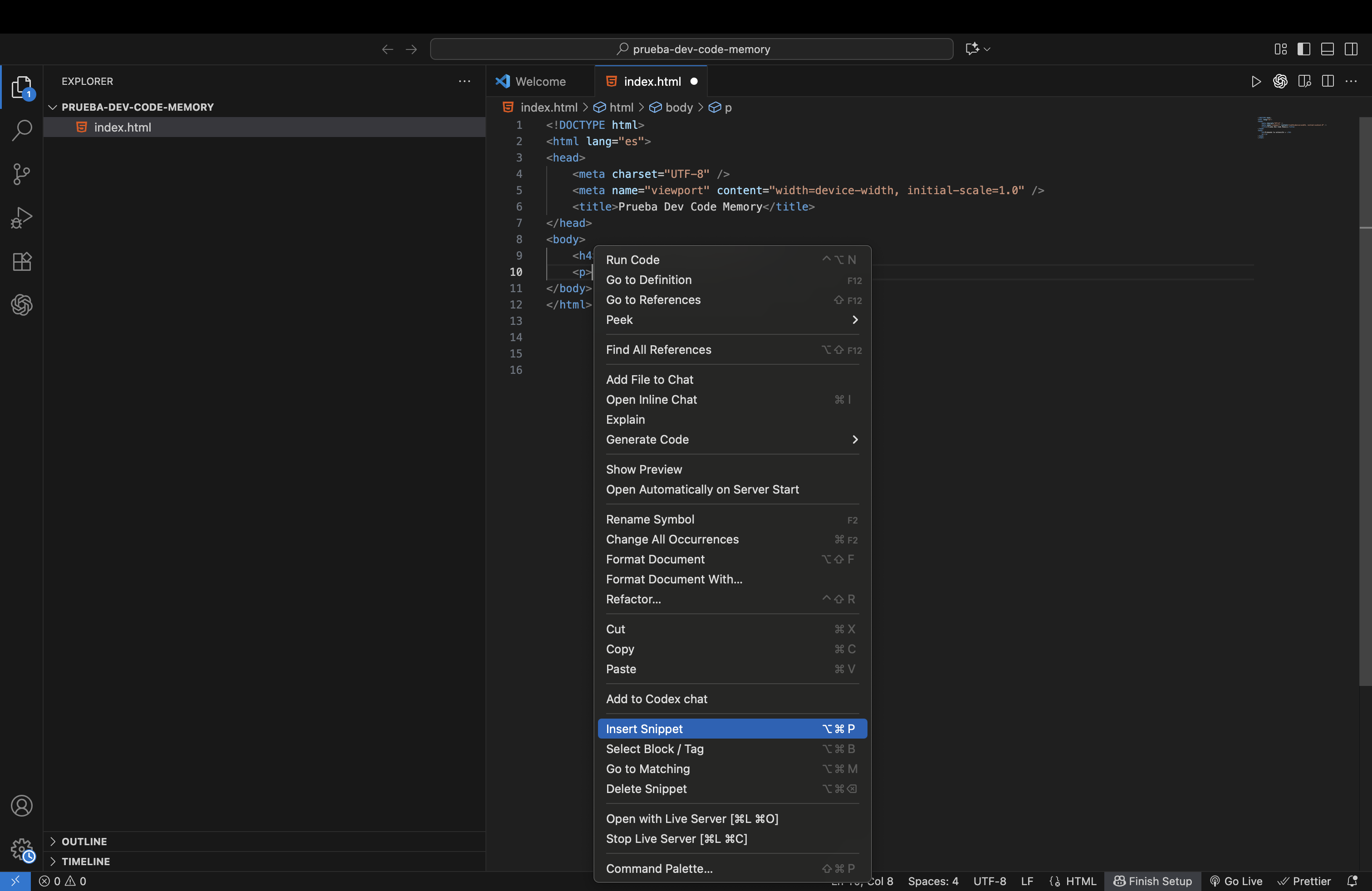The height and width of the screenshot is (891, 1372).
Task: Choose Rename Symbol
Action: (x=732, y=520)
